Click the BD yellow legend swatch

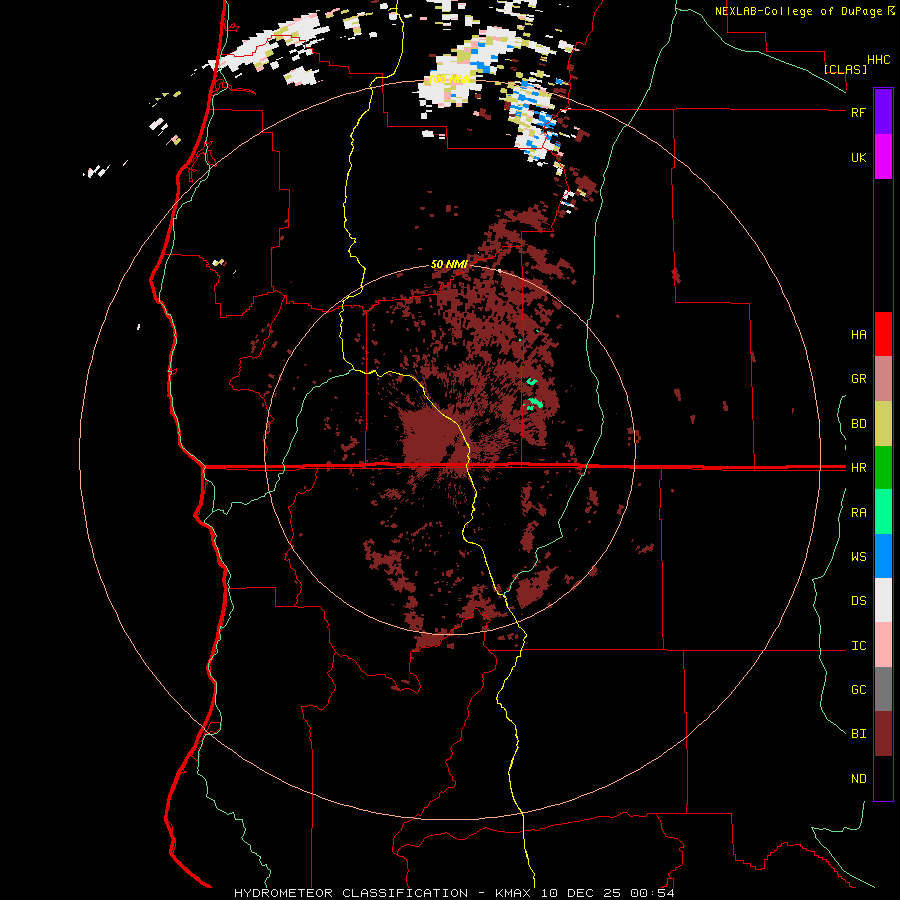(883, 424)
